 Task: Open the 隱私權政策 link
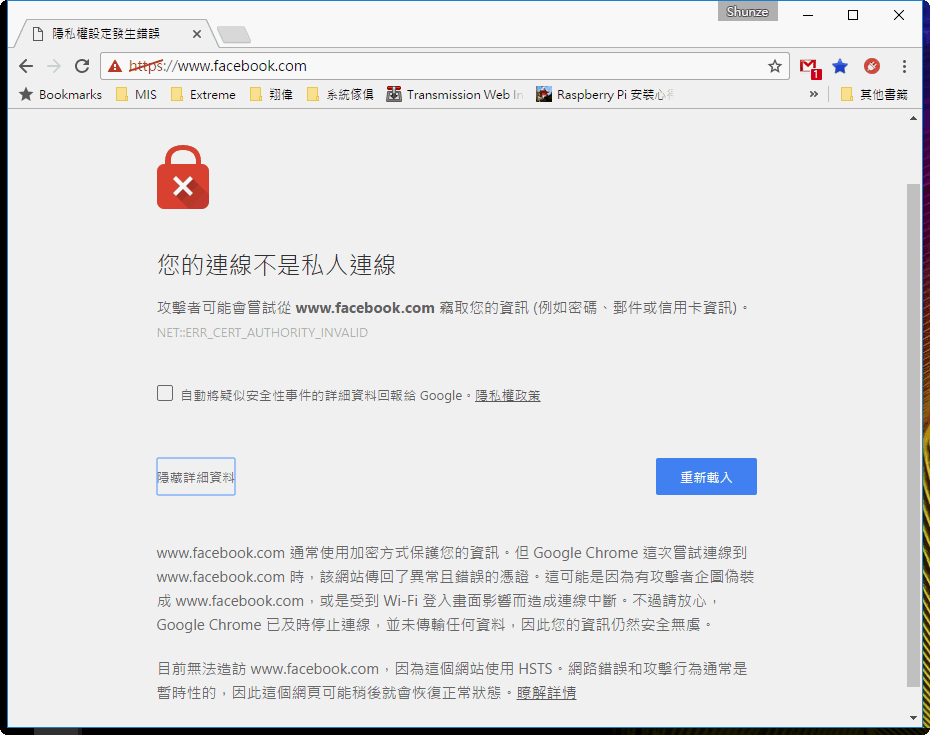coord(508,396)
